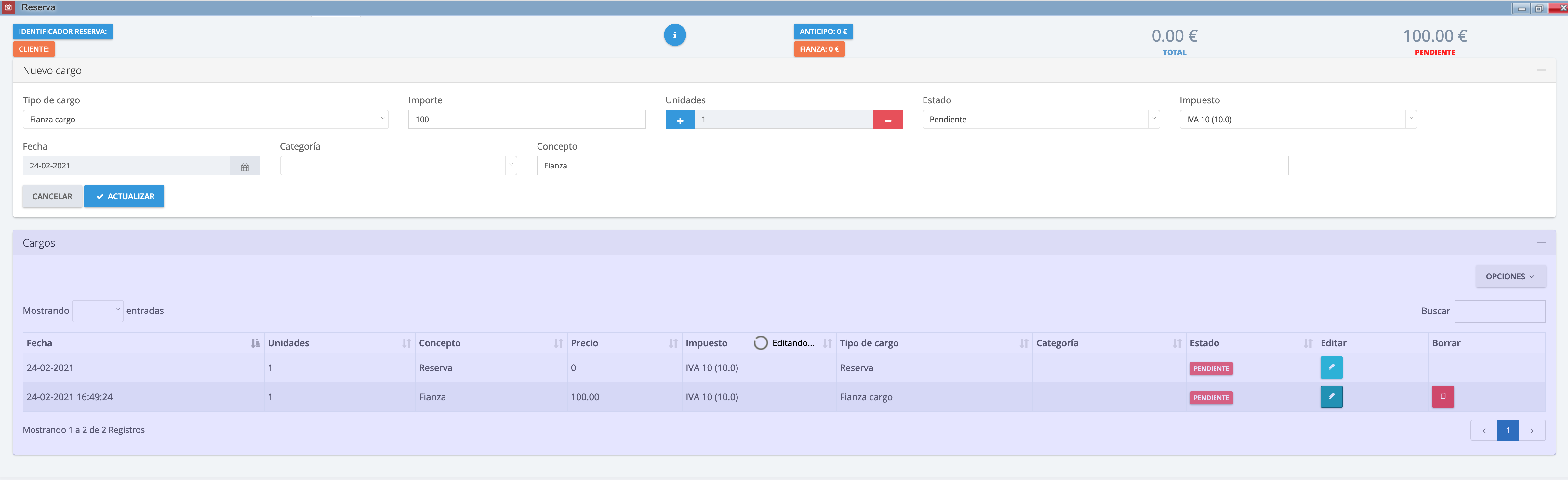This screenshot has width=1568, height=480.
Task: Open the Fecha calendar picker icon
Action: 245,166
